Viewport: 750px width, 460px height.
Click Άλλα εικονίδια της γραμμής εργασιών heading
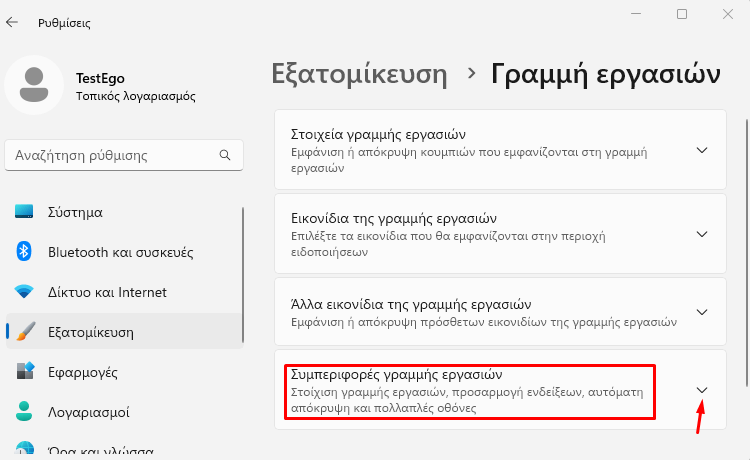pyautogui.click(x=411, y=305)
